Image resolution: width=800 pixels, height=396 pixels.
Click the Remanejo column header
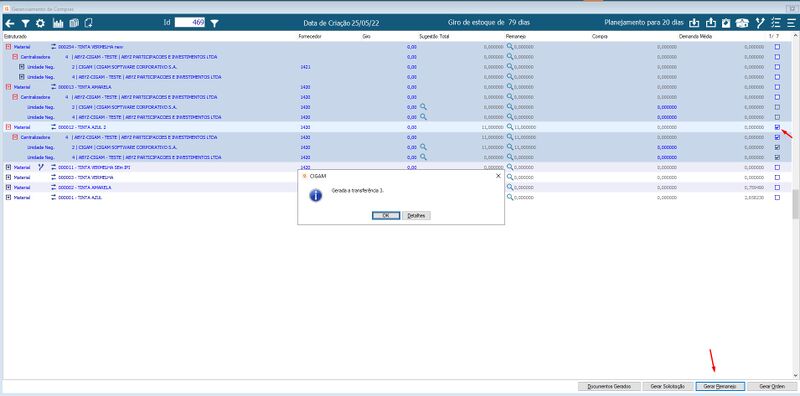[x=516, y=37]
